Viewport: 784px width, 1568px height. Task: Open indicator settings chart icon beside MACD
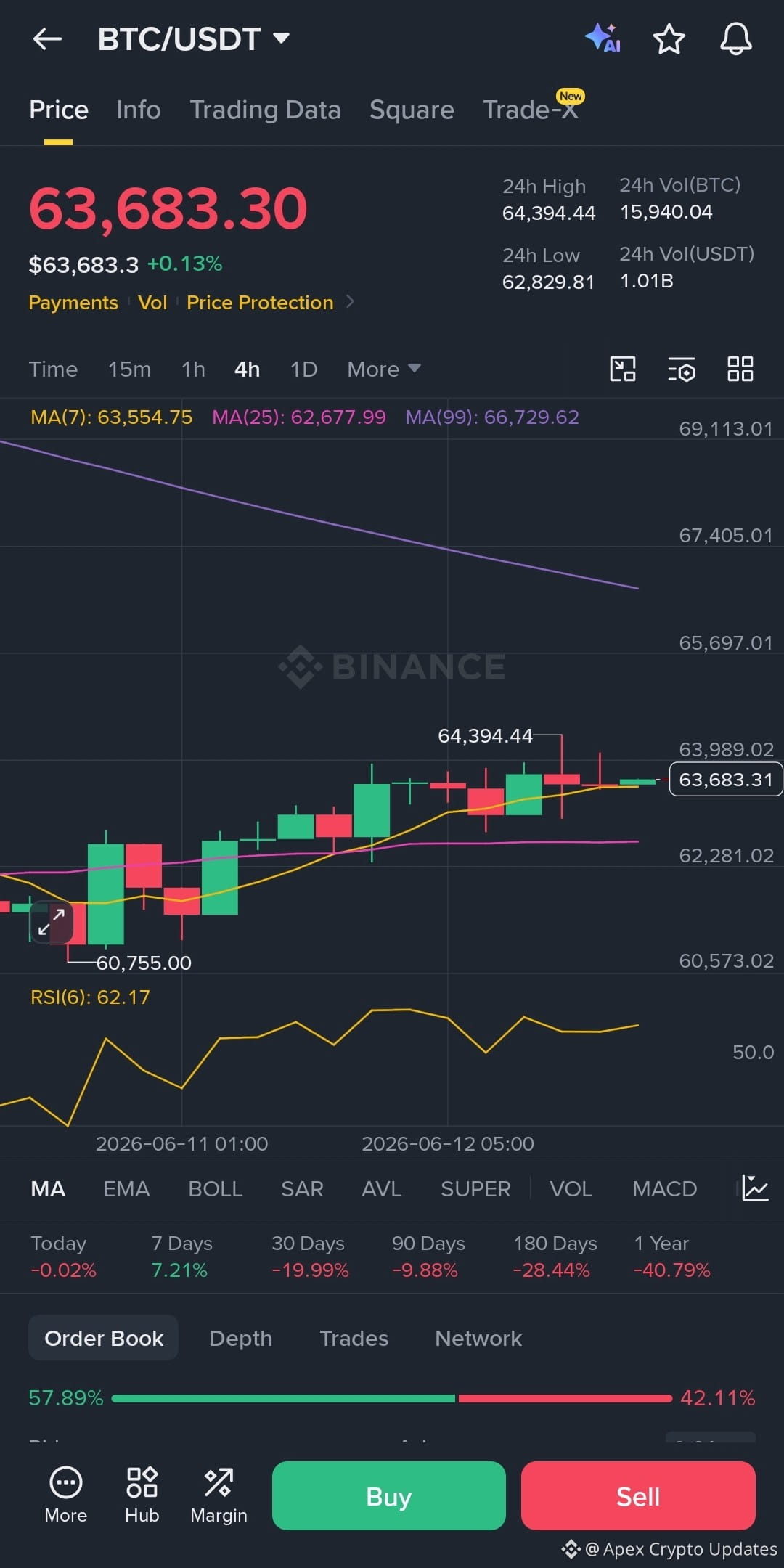[755, 1188]
